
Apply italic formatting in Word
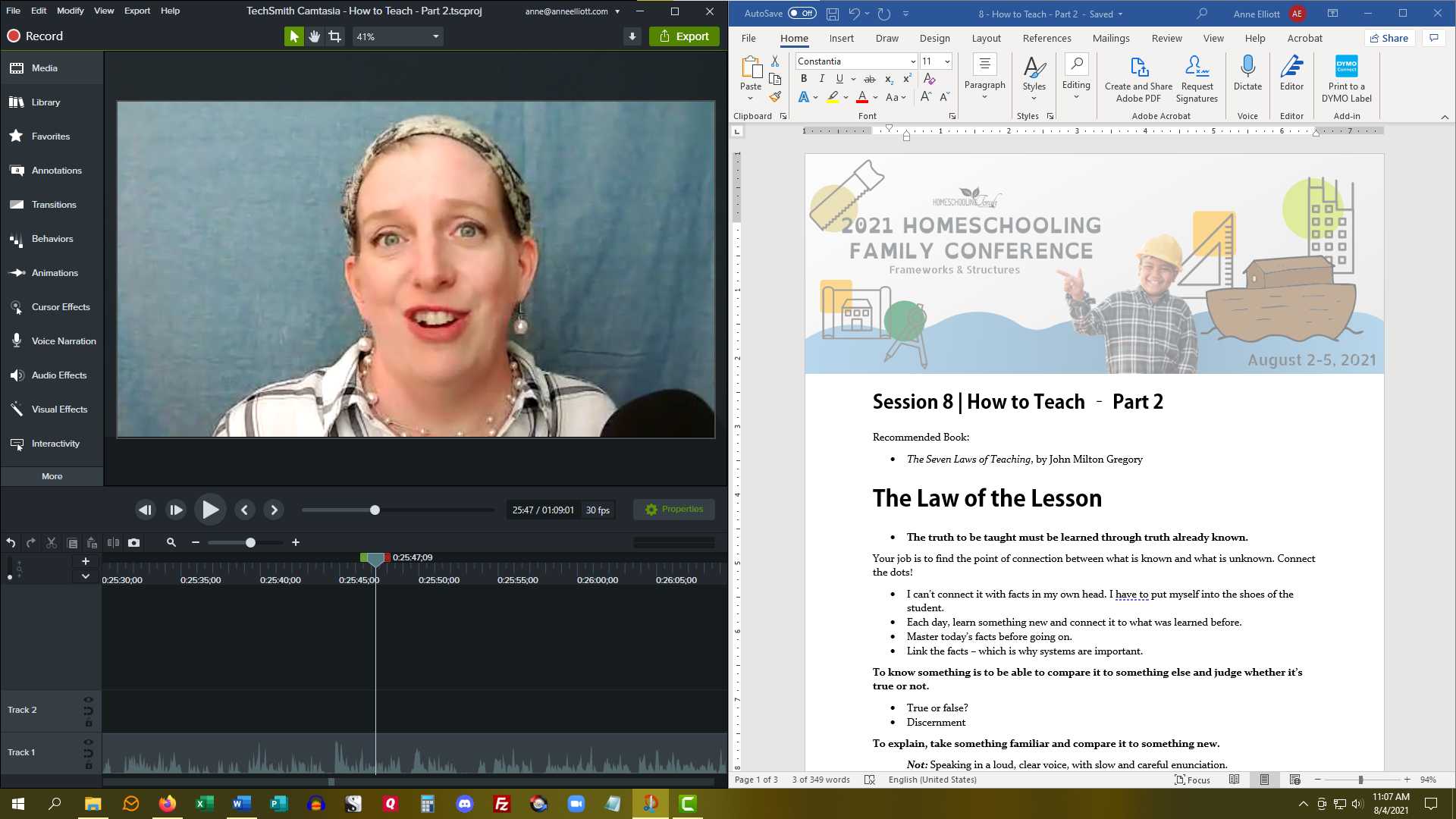821,79
